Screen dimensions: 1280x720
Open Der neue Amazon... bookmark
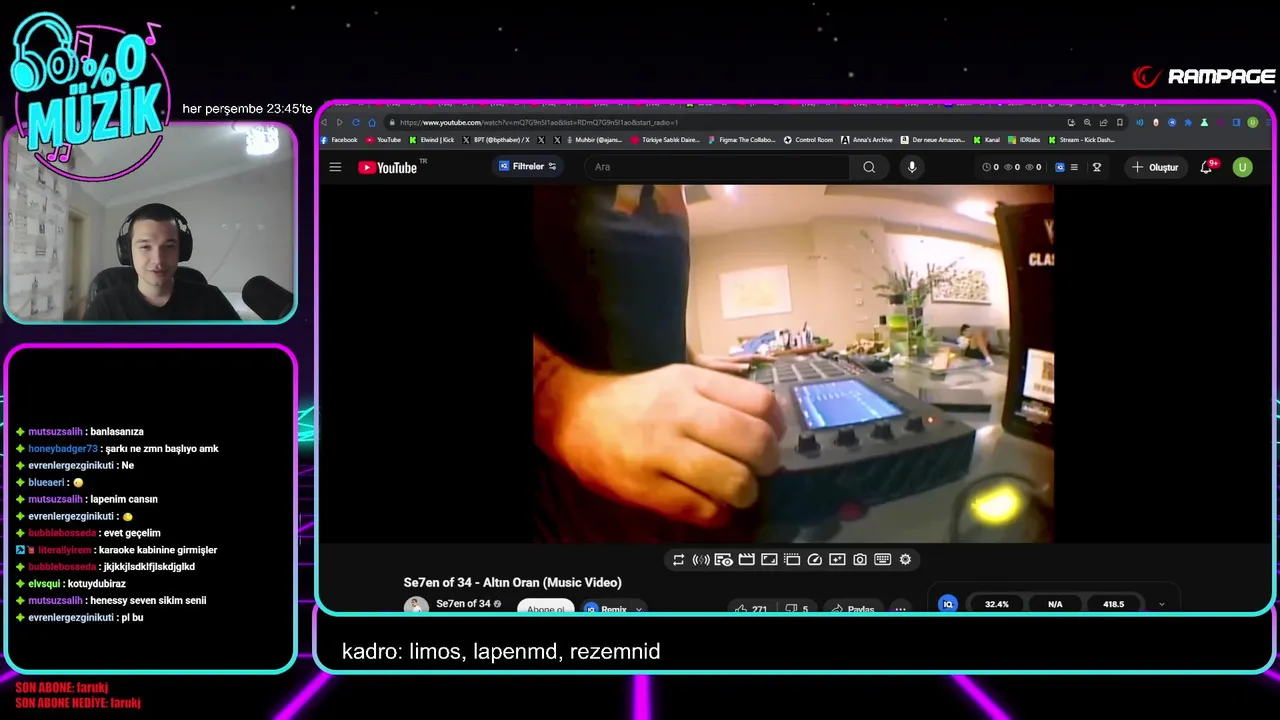pyautogui.click(x=933, y=140)
